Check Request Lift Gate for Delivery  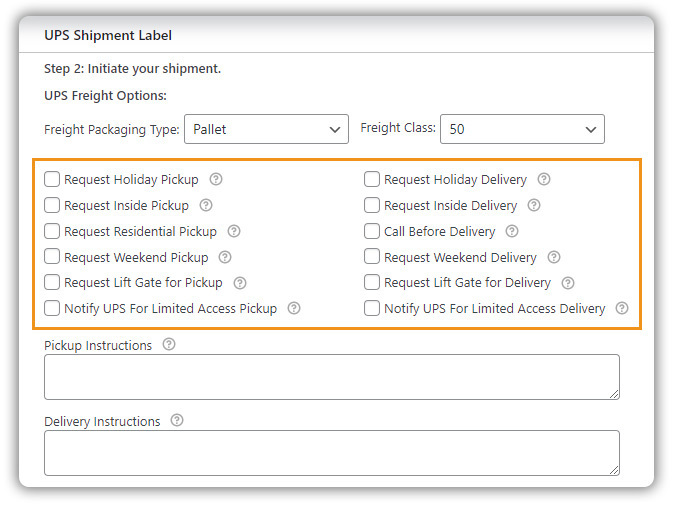click(x=372, y=282)
